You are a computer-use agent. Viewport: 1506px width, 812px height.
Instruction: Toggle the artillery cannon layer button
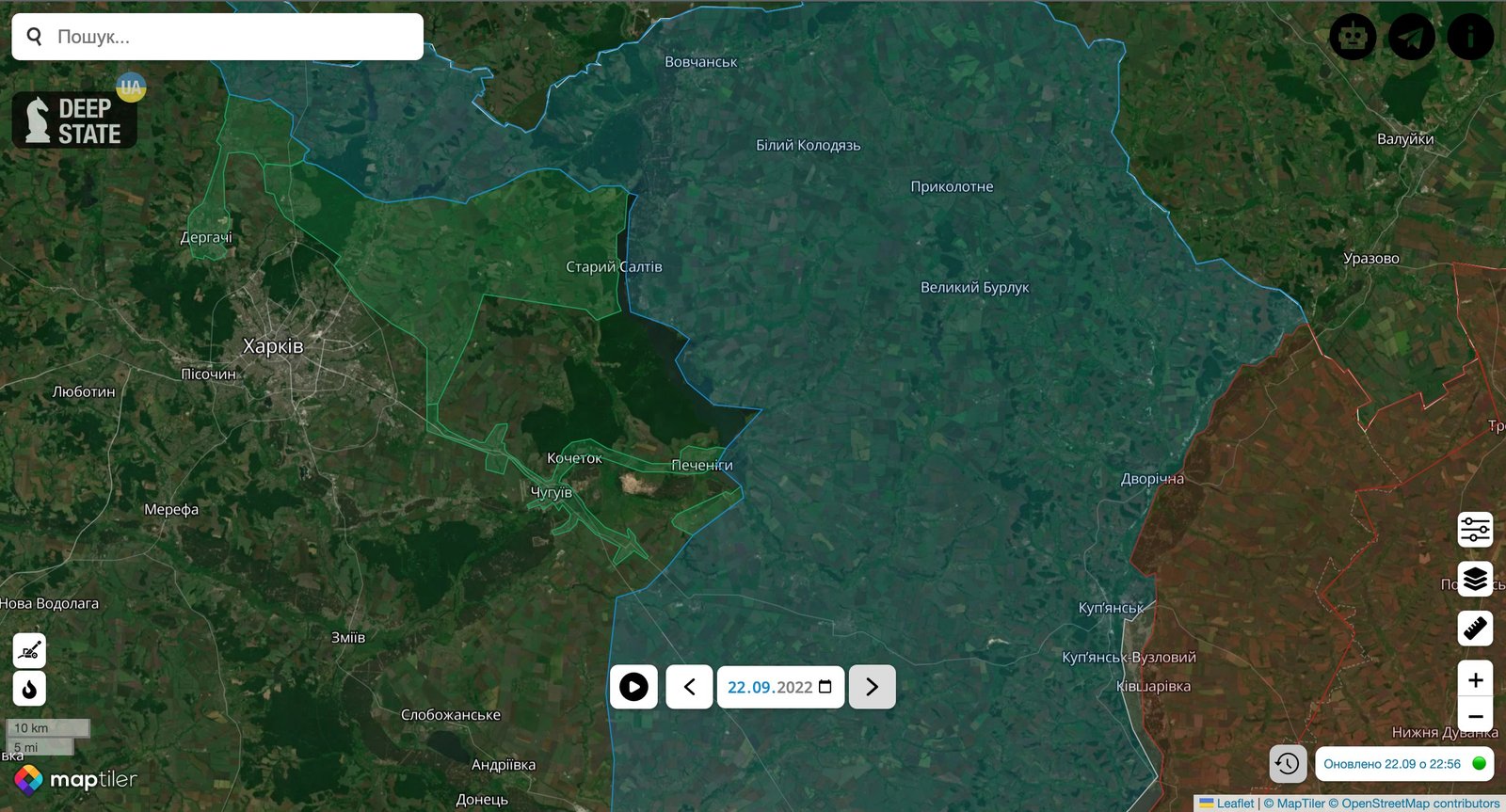coord(29,650)
